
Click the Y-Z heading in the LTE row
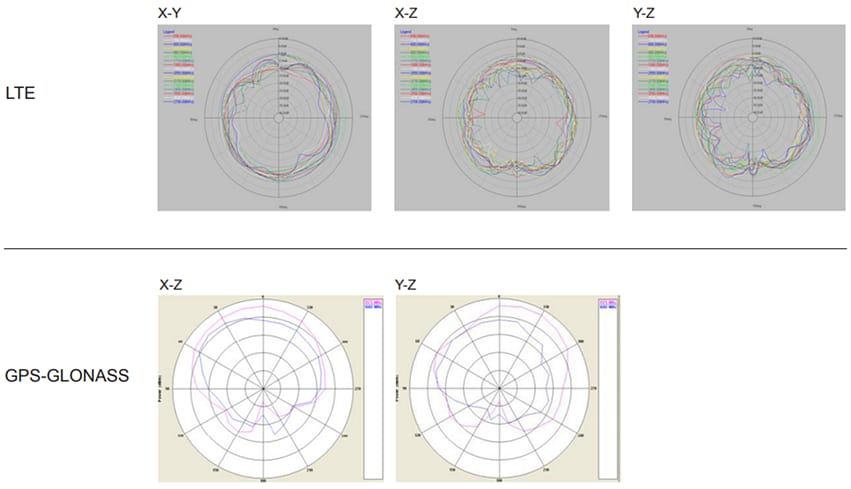click(x=644, y=13)
